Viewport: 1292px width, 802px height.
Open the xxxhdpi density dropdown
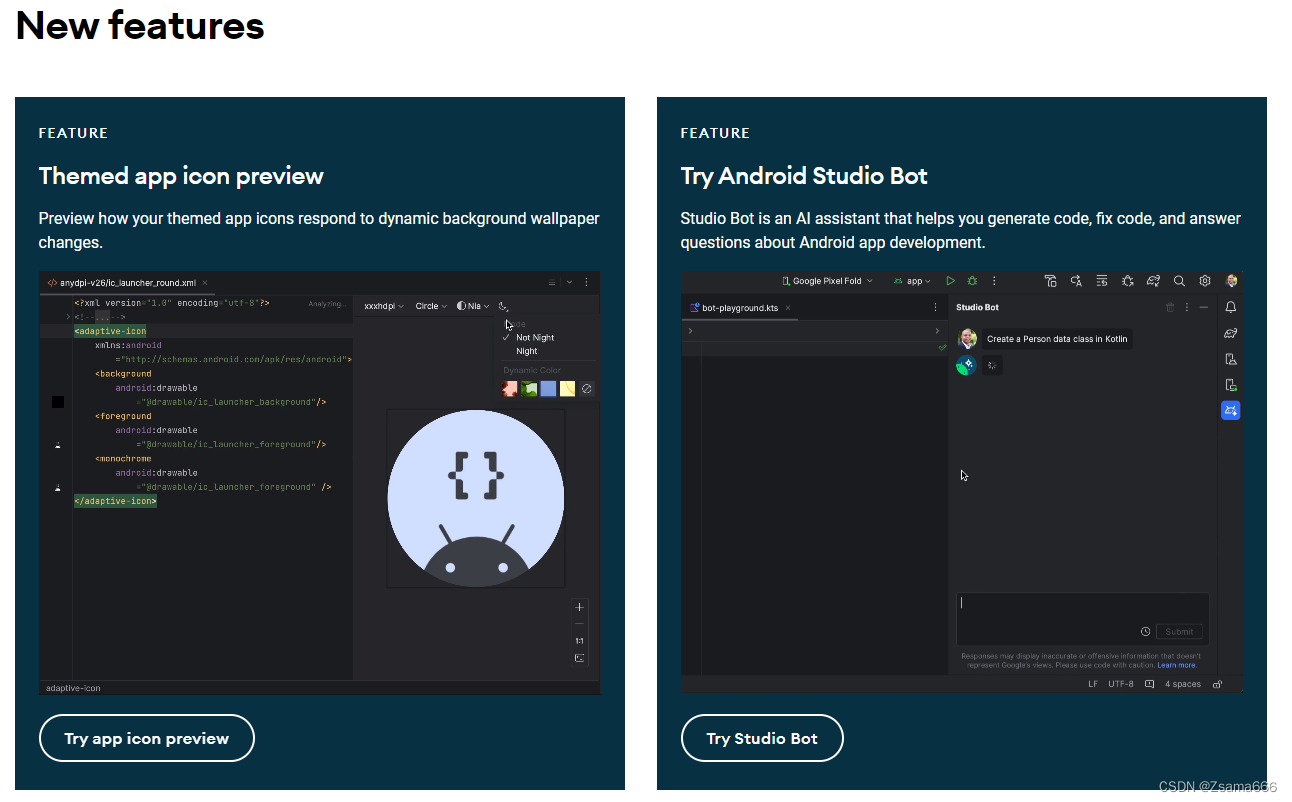(384, 306)
